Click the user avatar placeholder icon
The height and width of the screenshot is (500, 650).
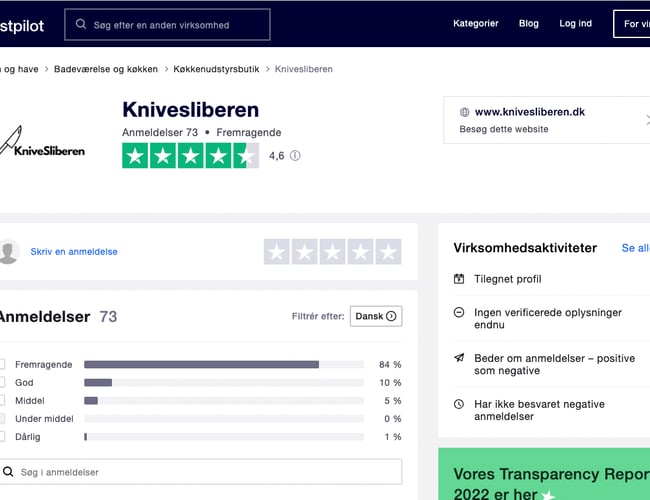coord(8,251)
